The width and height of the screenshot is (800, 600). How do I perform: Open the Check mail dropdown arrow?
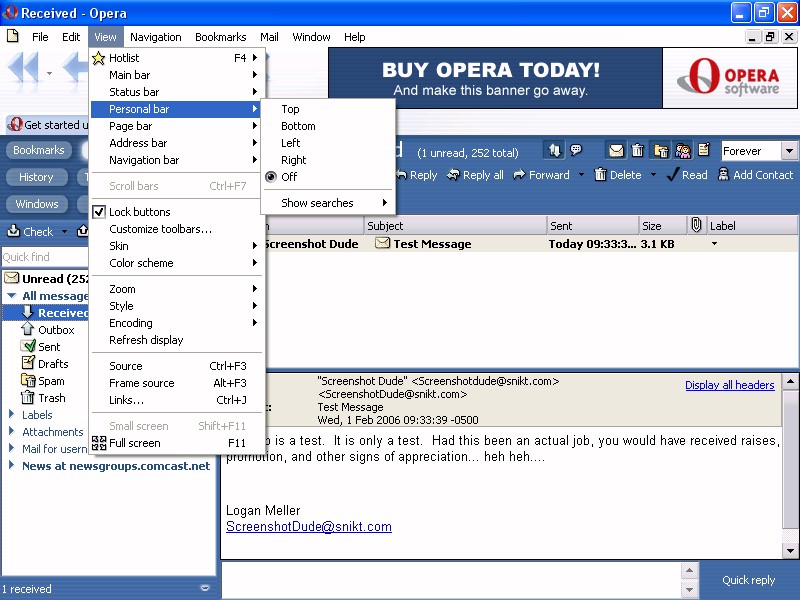64,232
